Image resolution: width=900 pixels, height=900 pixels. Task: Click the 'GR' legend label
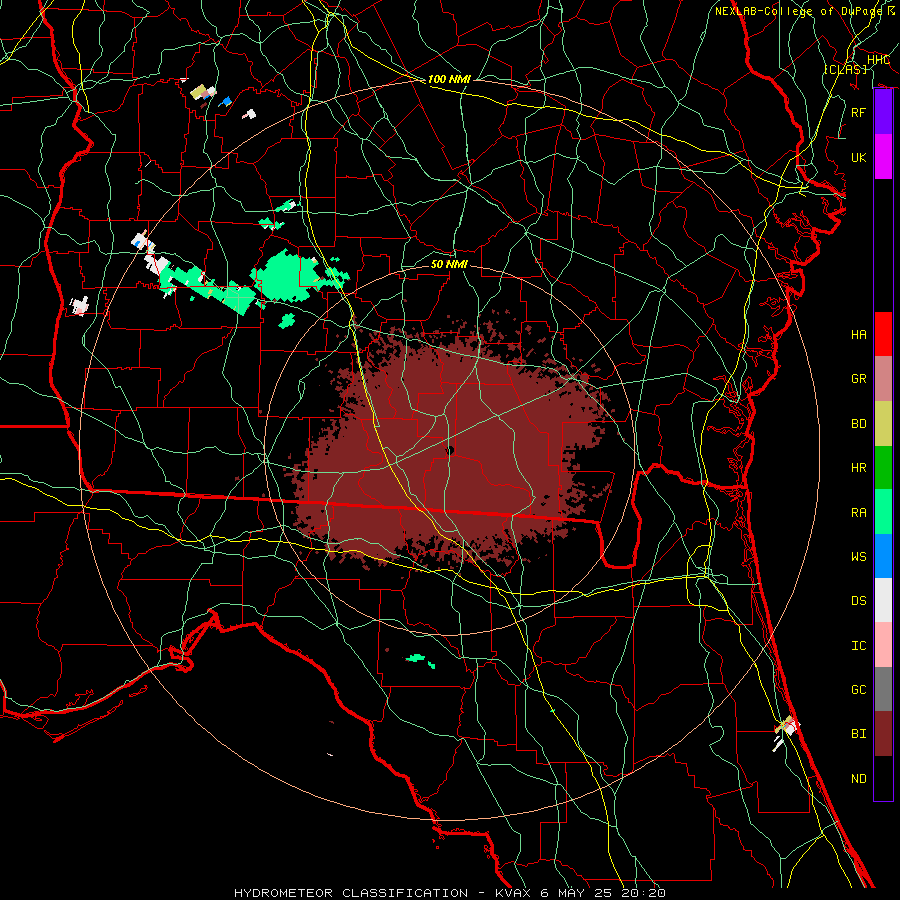859,379
